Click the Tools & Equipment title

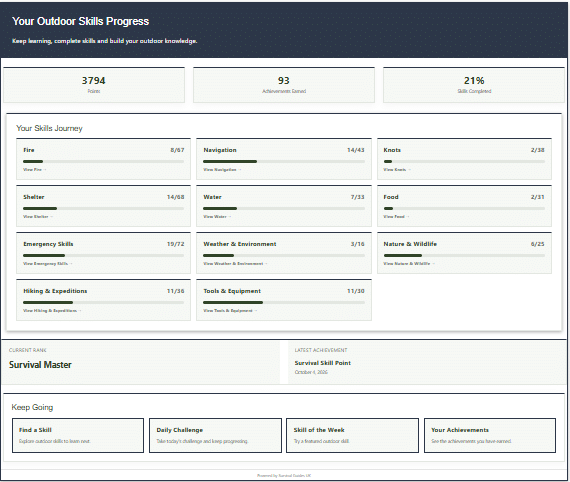tap(232, 291)
